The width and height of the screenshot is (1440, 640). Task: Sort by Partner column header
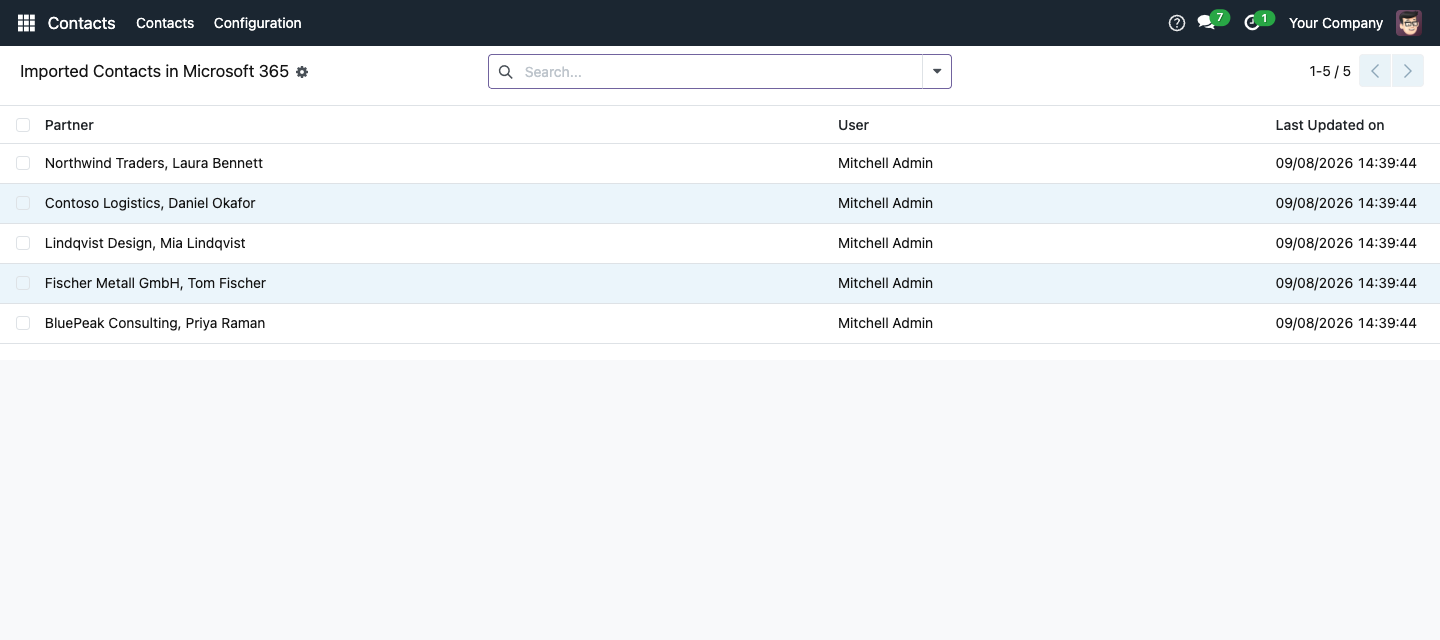coord(69,125)
